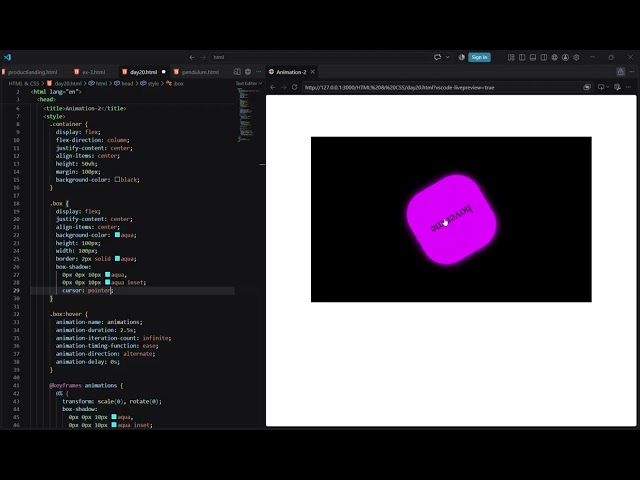Switch to the ex-3.html tab

click(x=93, y=72)
